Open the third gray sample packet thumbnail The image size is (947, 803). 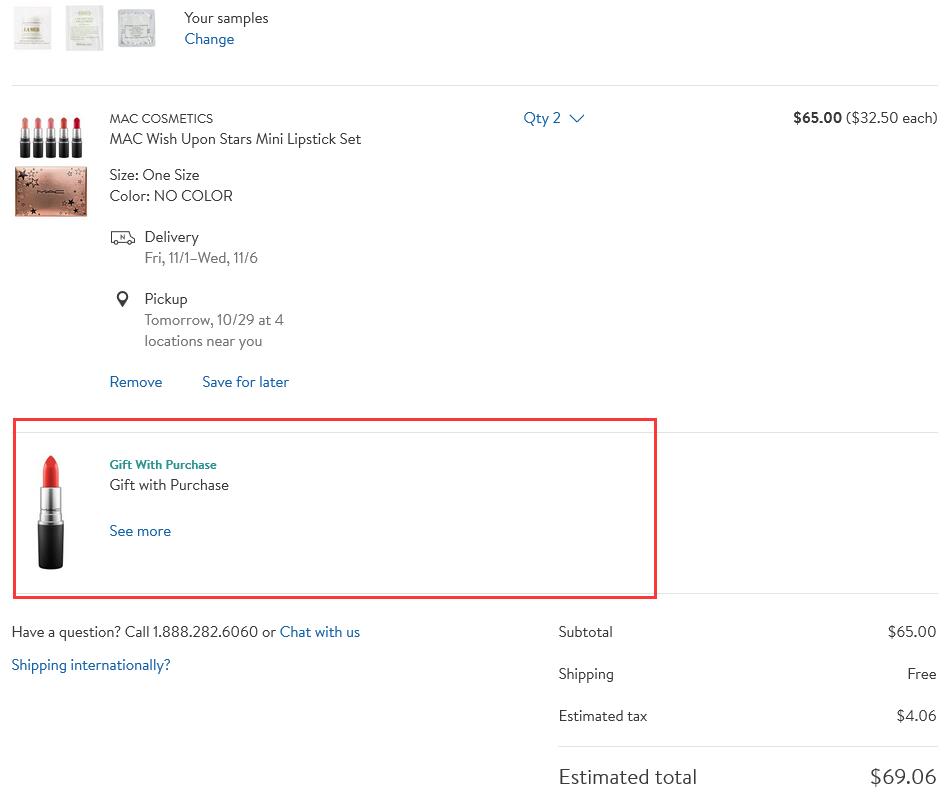pyautogui.click(x=136, y=28)
